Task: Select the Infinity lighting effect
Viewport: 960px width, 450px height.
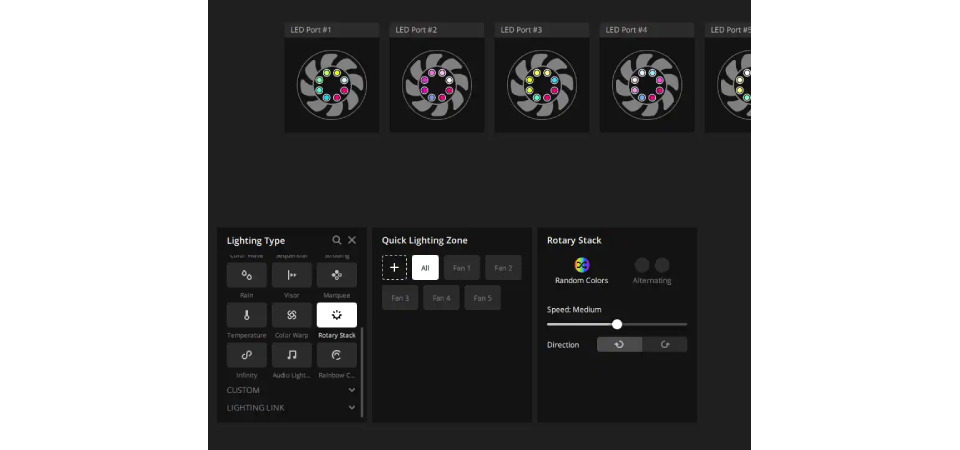Action: pos(246,355)
